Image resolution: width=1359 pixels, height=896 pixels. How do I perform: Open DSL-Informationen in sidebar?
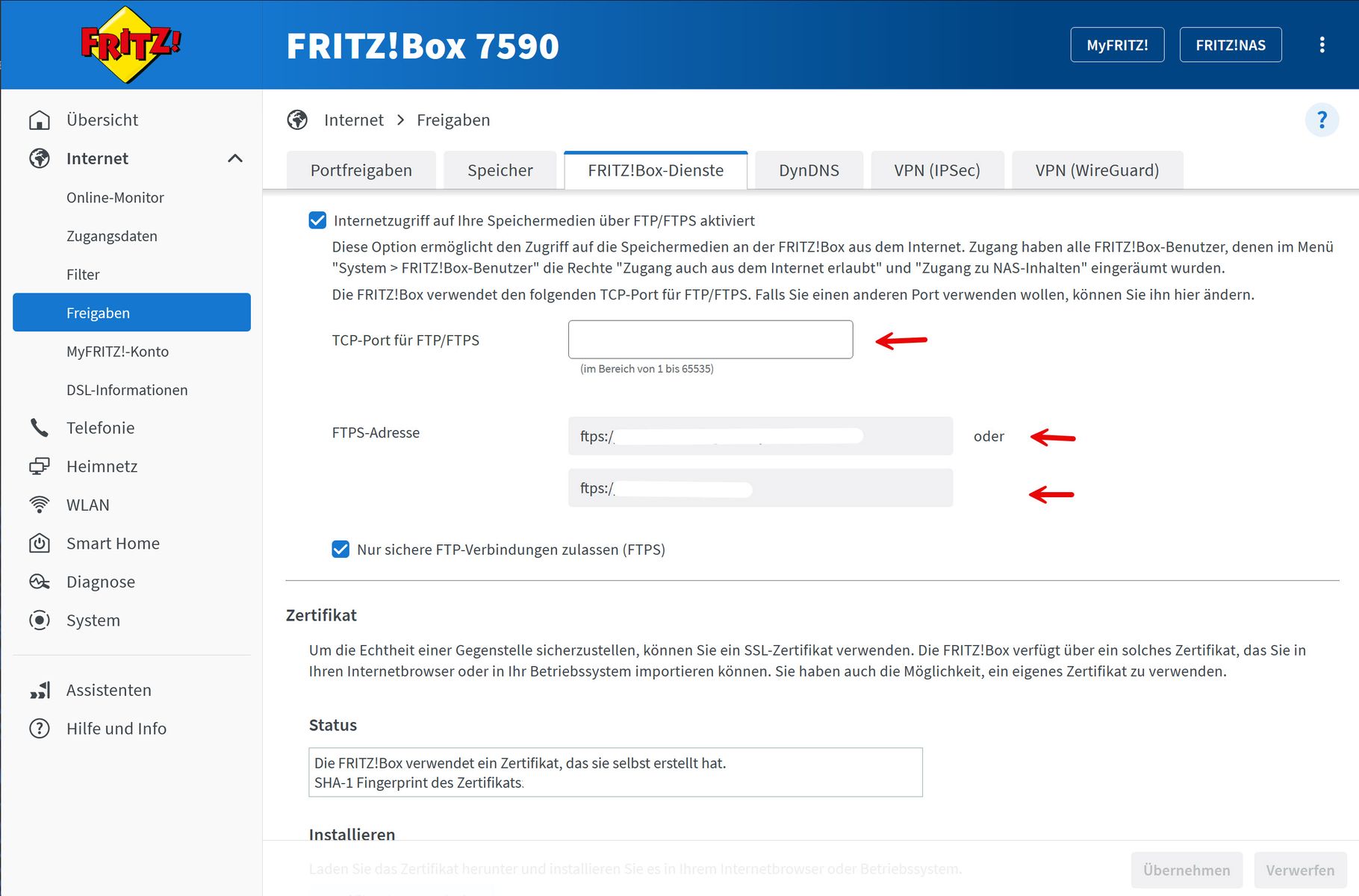(127, 390)
